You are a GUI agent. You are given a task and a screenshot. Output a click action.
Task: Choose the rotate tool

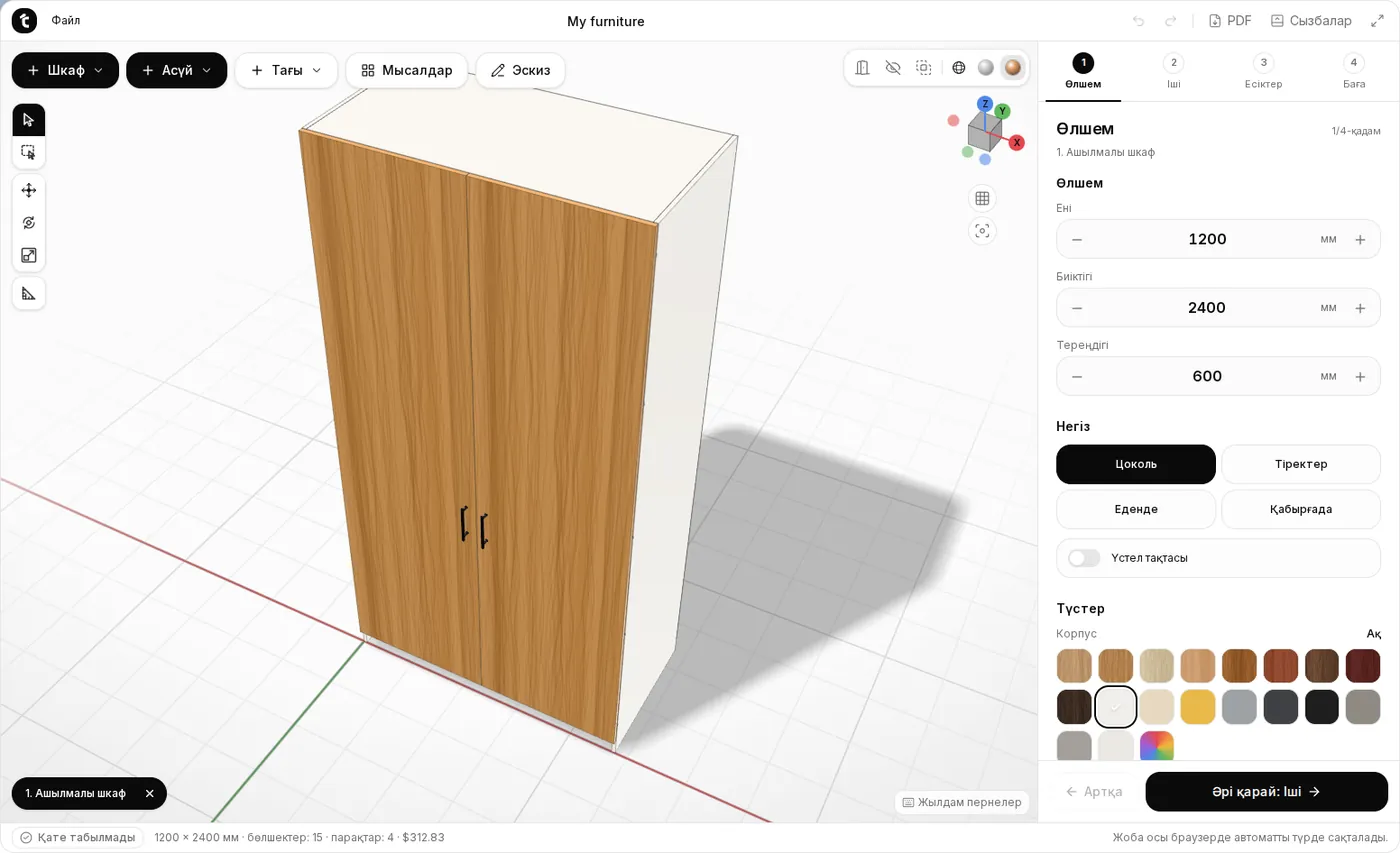[x=28, y=223]
